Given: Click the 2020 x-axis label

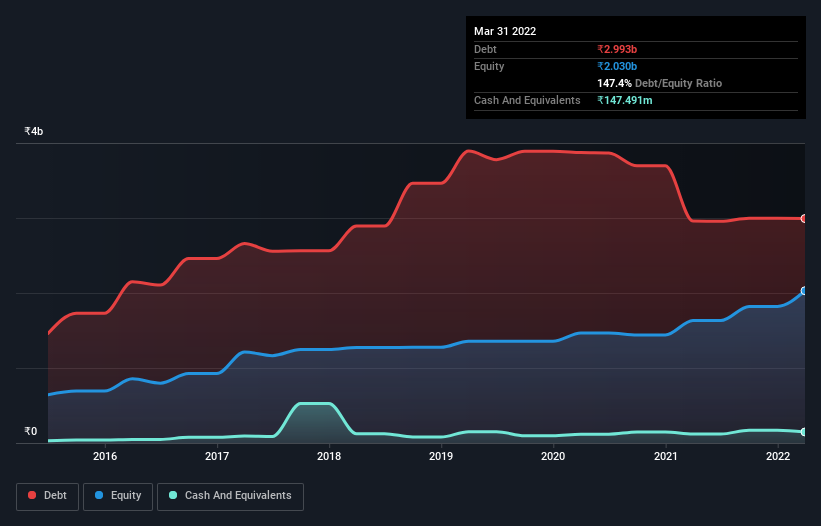Looking at the screenshot, I should 553,456.
